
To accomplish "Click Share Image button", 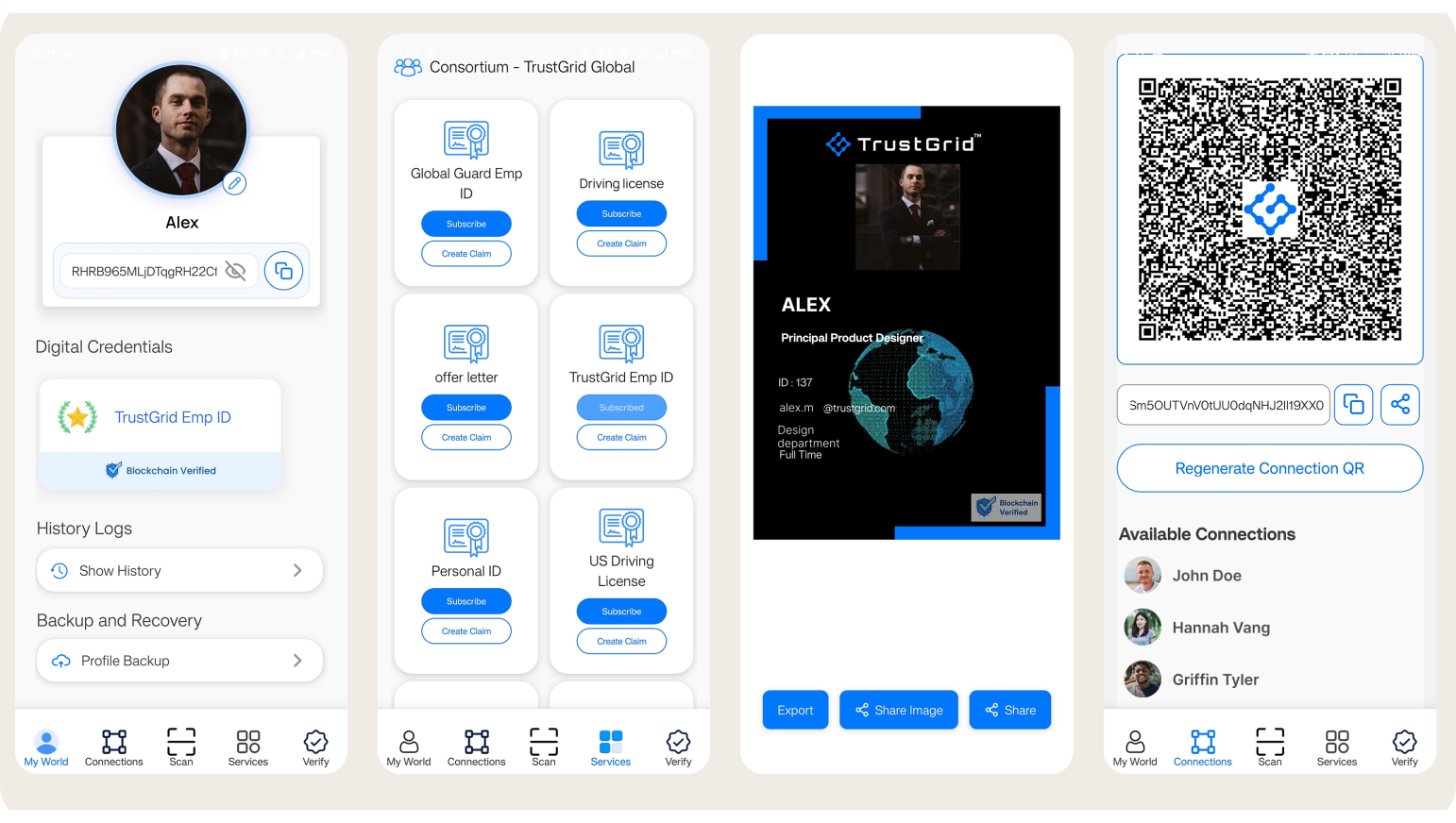I will tap(899, 710).
